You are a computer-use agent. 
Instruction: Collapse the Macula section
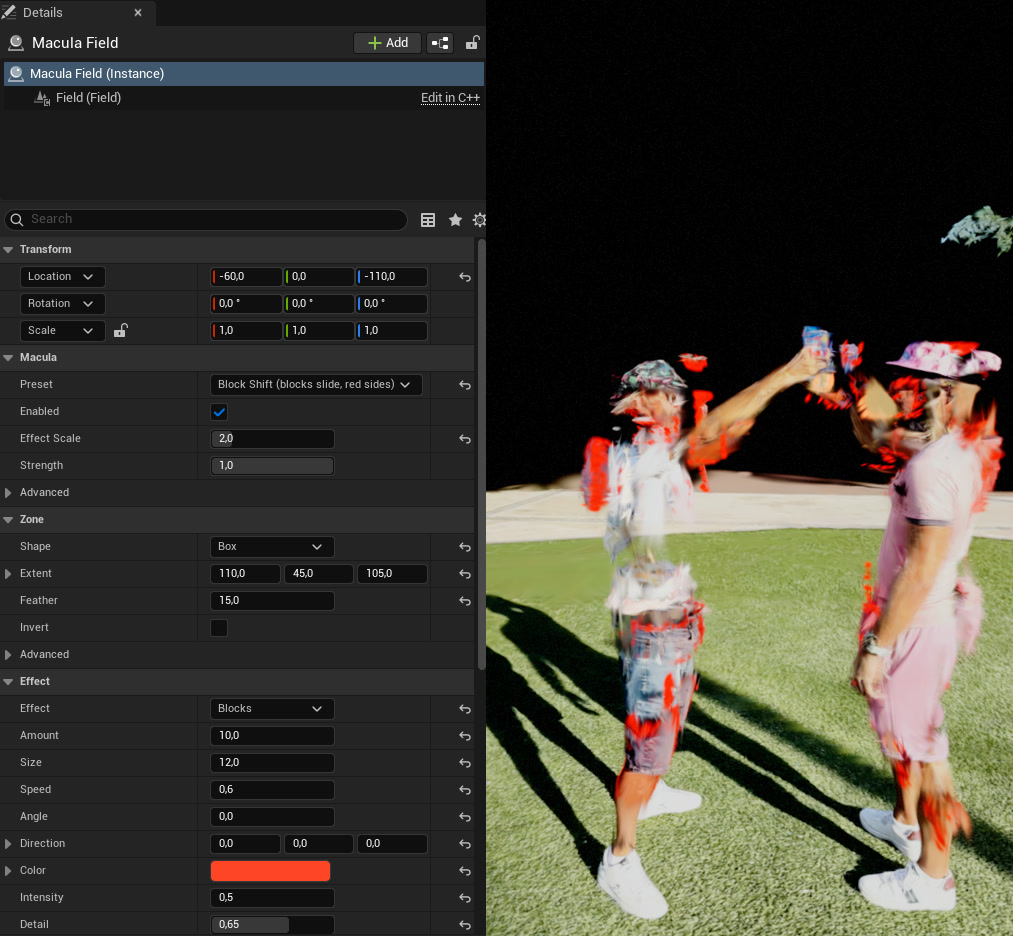pos(8,358)
